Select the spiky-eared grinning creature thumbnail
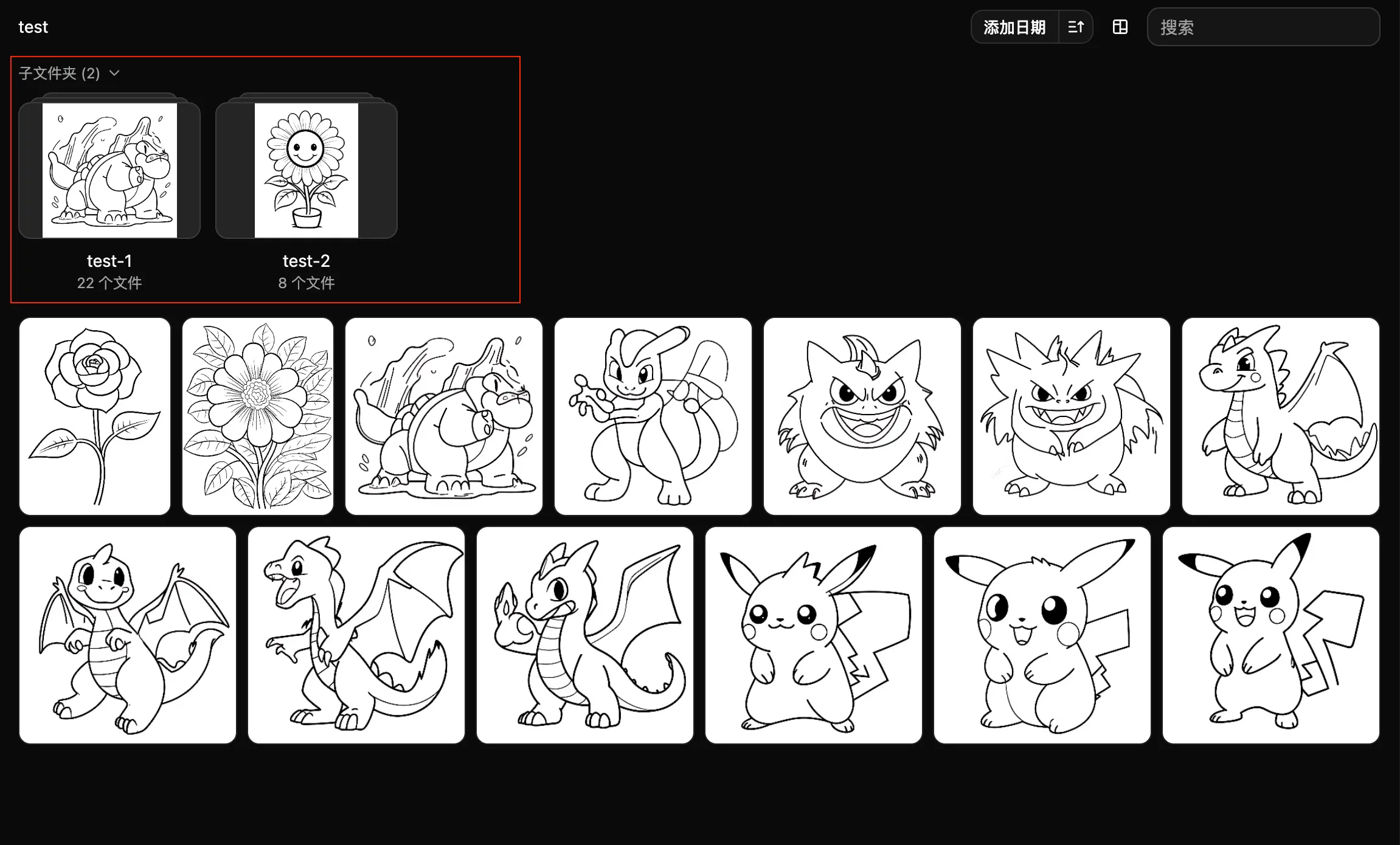This screenshot has width=1400, height=845. tap(1072, 416)
